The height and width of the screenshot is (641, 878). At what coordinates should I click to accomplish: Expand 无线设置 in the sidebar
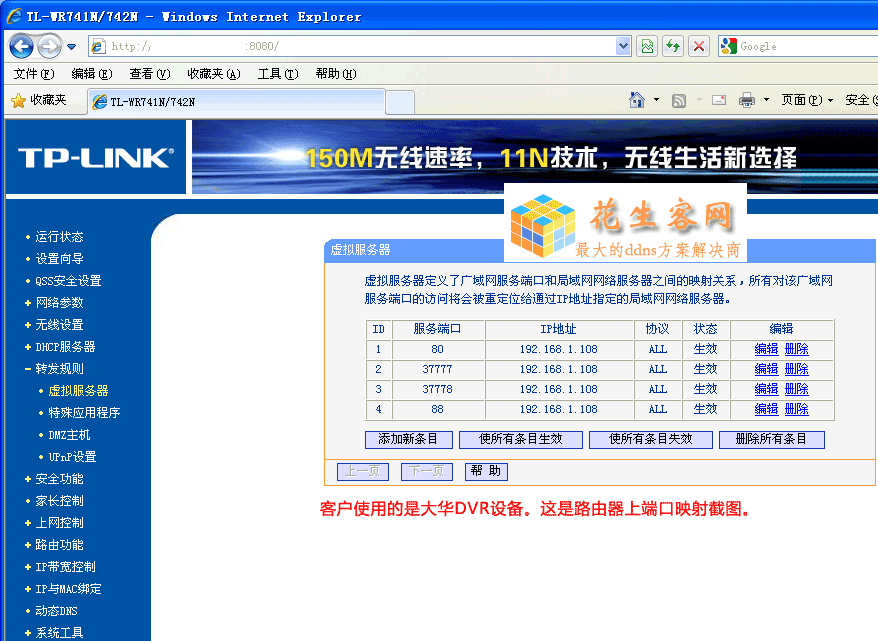click(59, 325)
